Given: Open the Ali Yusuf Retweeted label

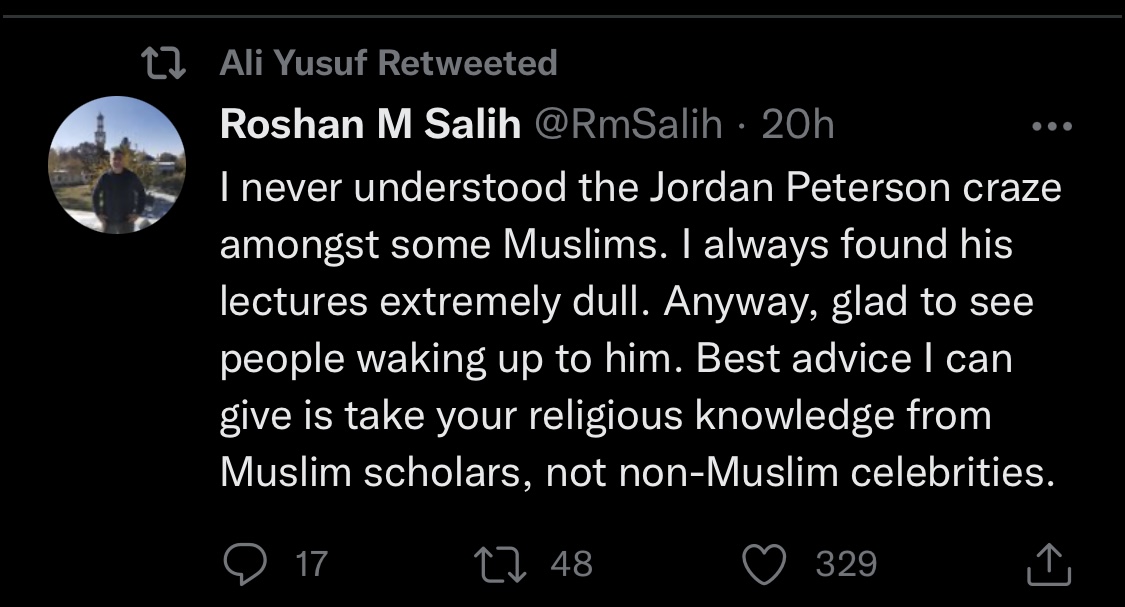Looking at the screenshot, I should pyautogui.click(x=388, y=64).
